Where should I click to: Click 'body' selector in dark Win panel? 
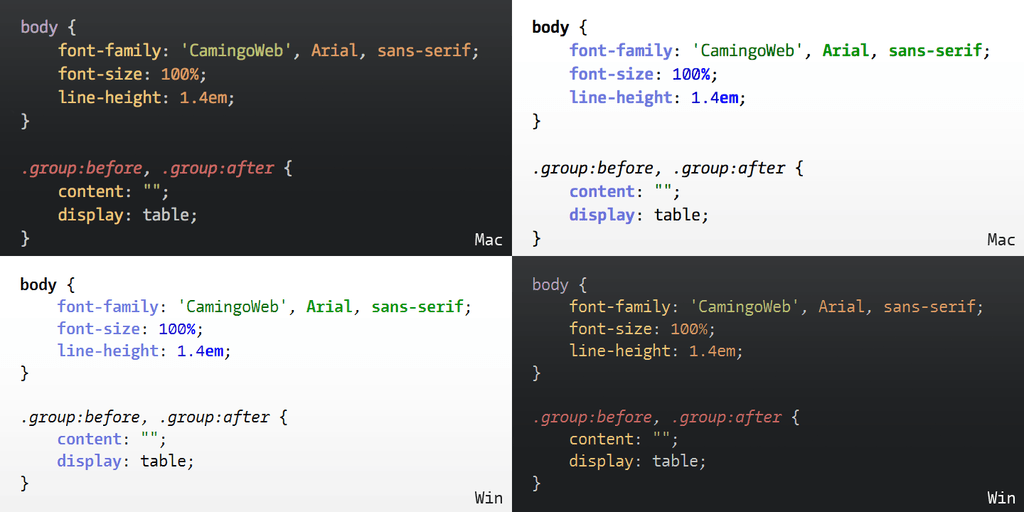[x=550, y=285]
